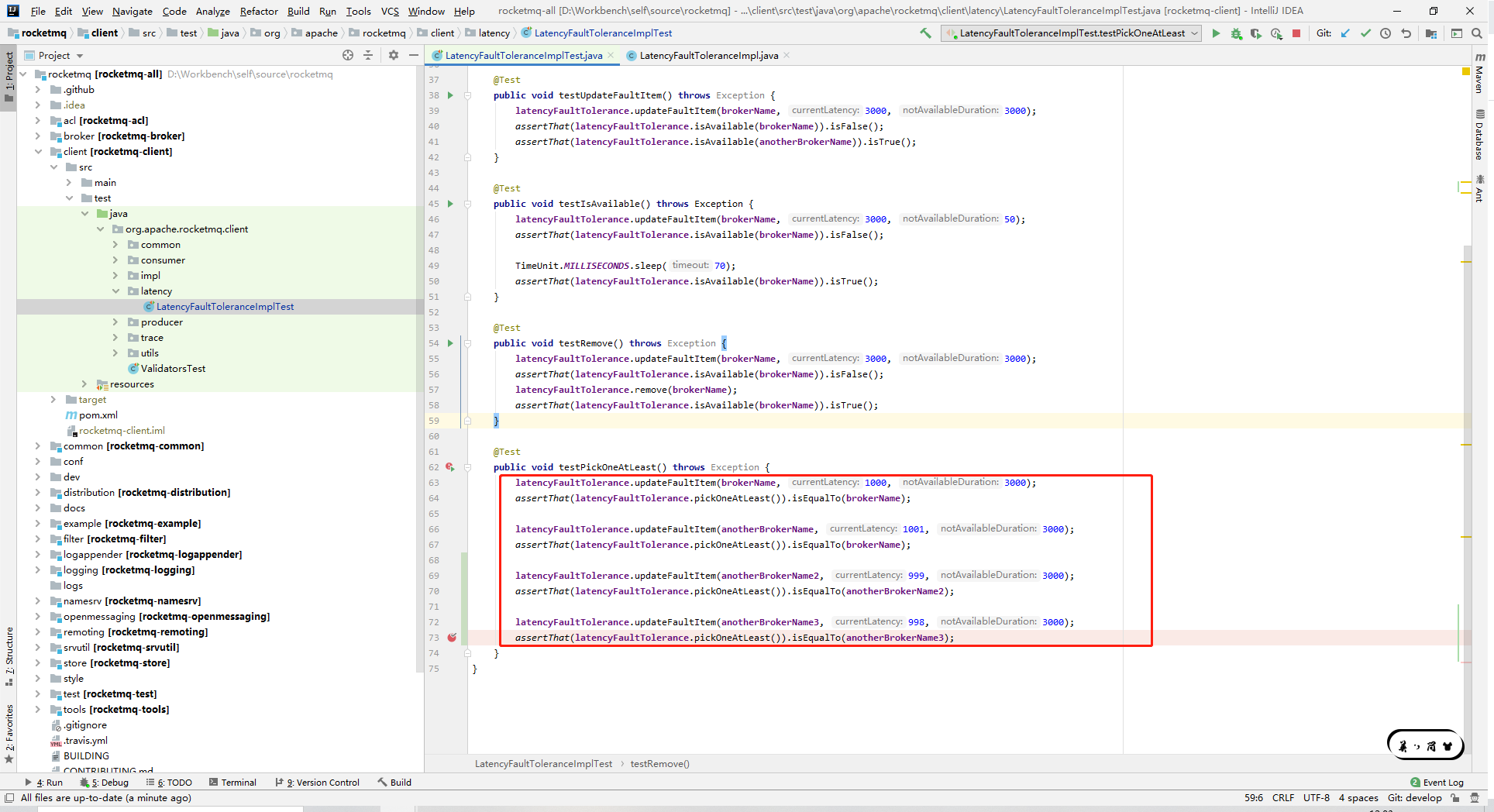The image size is (1494, 812).
Task: Open Project Structure from the toolbar
Action: [x=1431, y=33]
